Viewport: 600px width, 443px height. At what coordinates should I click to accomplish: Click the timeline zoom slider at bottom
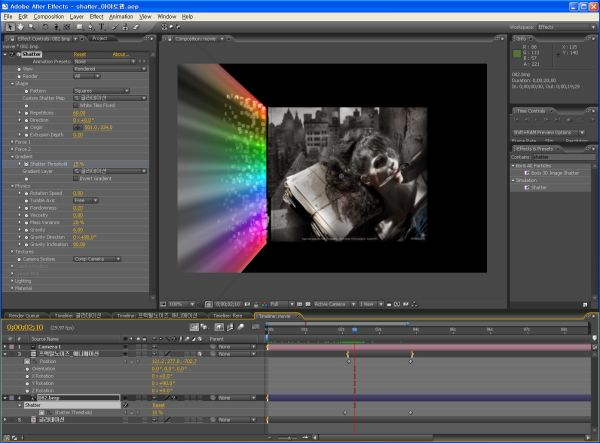292,437
